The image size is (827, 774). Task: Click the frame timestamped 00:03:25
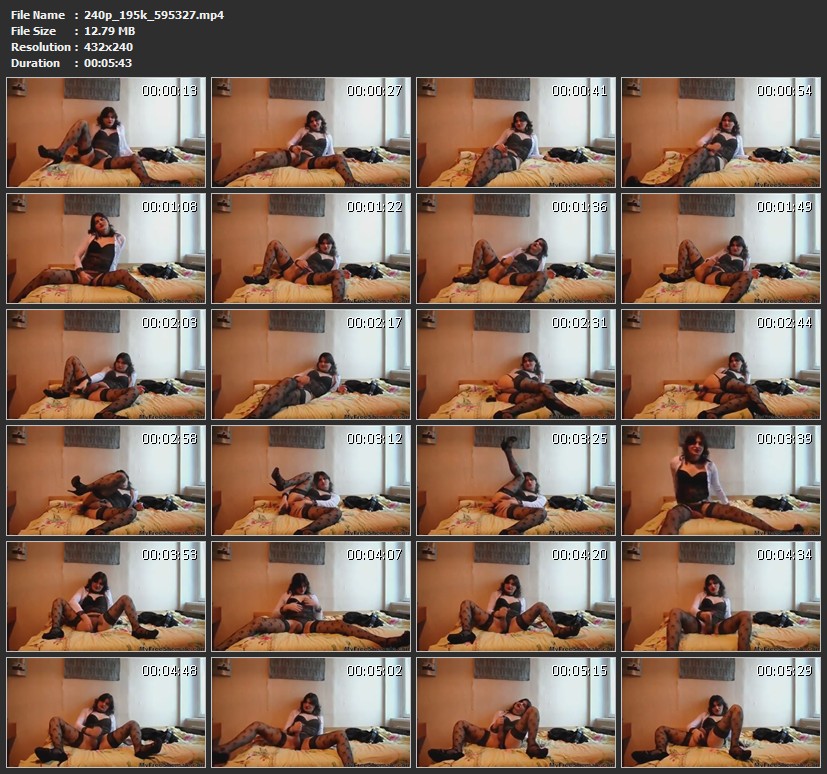(x=516, y=480)
